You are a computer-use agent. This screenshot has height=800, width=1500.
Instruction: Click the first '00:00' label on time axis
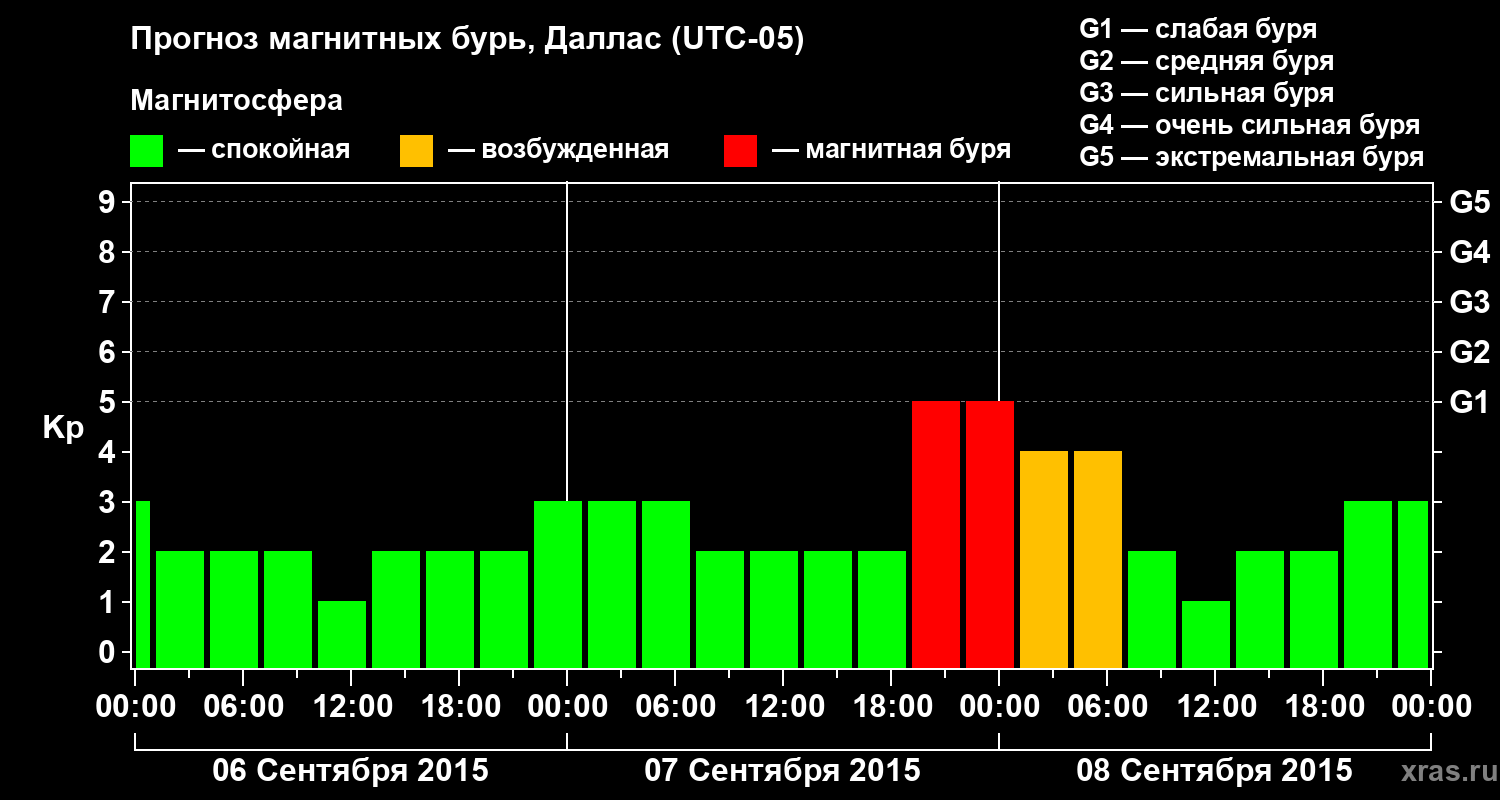point(135,707)
